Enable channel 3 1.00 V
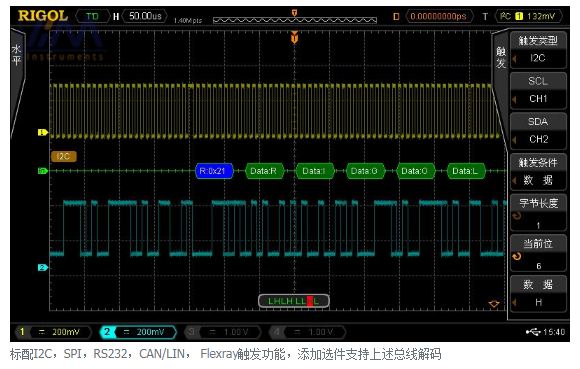Image resolution: width=580 pixels, height=369 pixels. (223, 332)
